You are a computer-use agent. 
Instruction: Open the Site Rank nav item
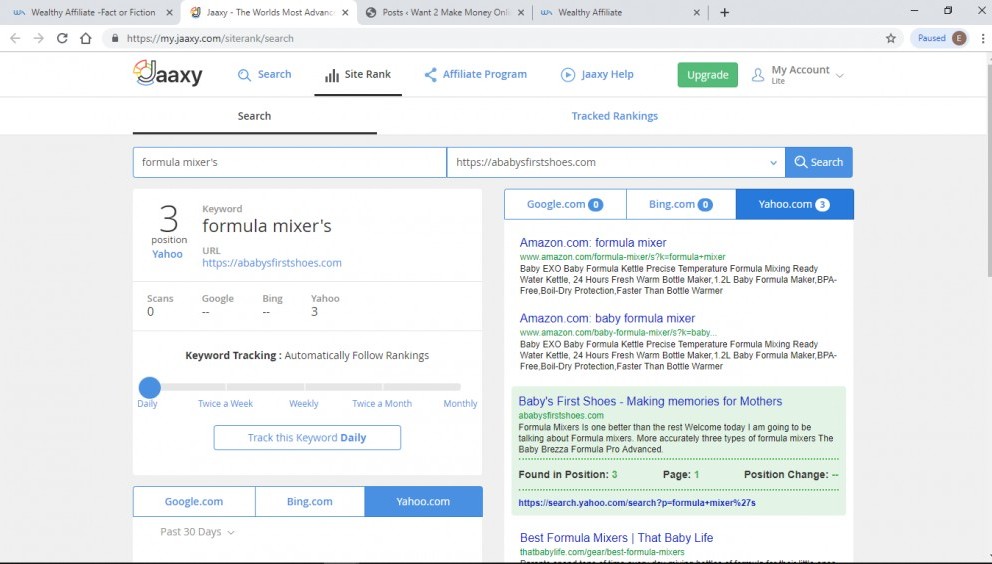[357, 75]
